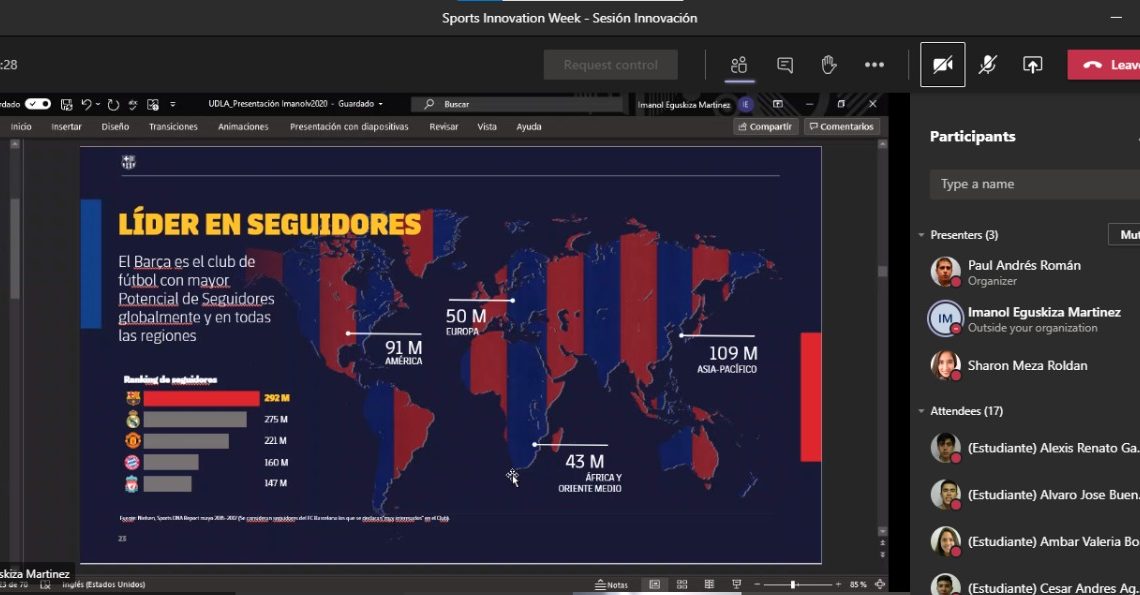Turn the camera on

942,65
